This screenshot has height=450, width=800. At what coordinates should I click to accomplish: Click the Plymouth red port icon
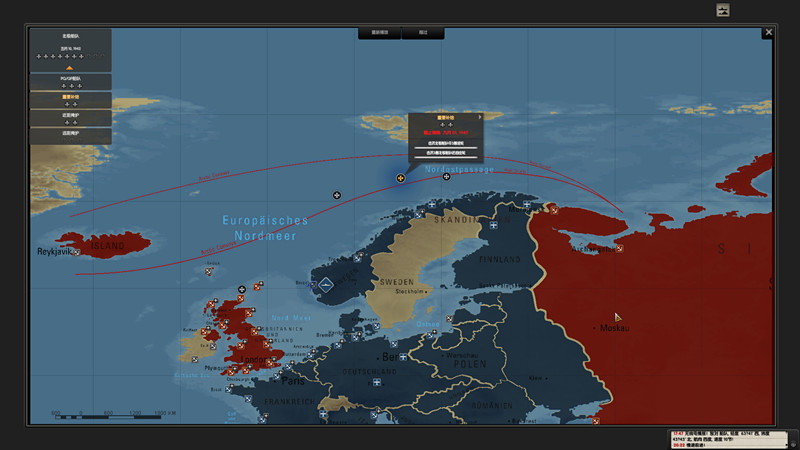[231, 372]
